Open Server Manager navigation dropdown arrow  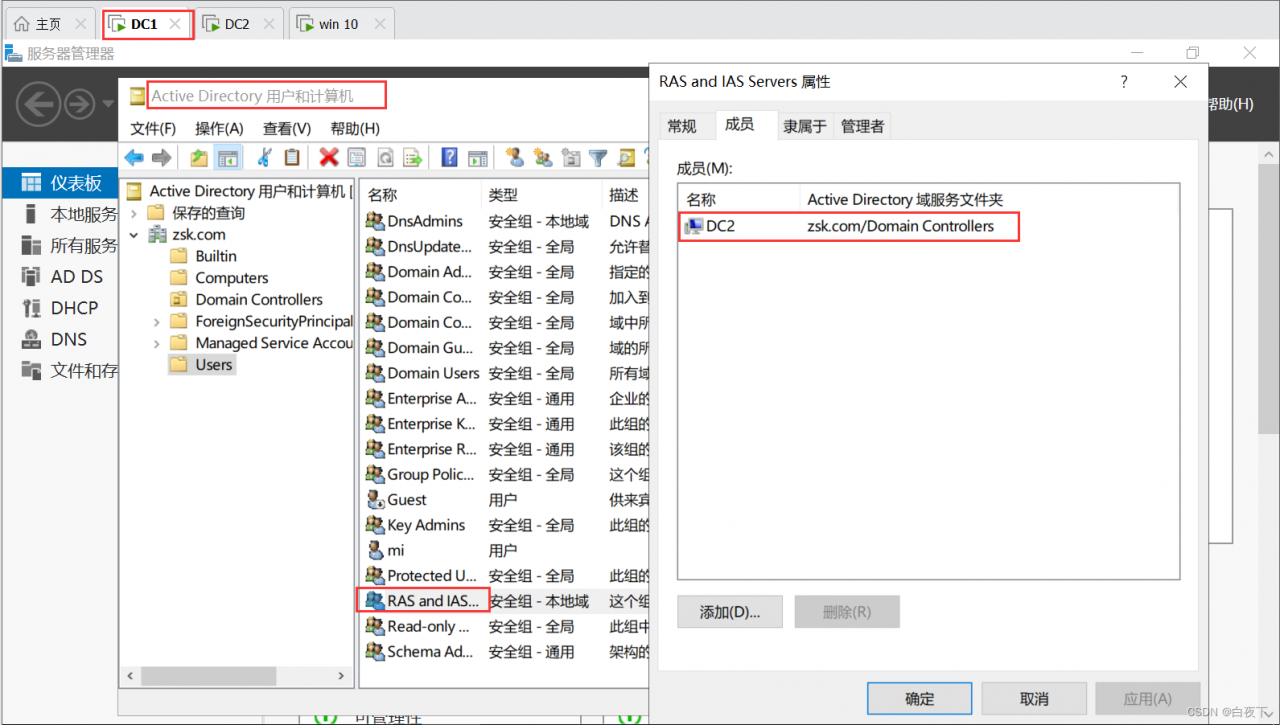pos(107,103)
